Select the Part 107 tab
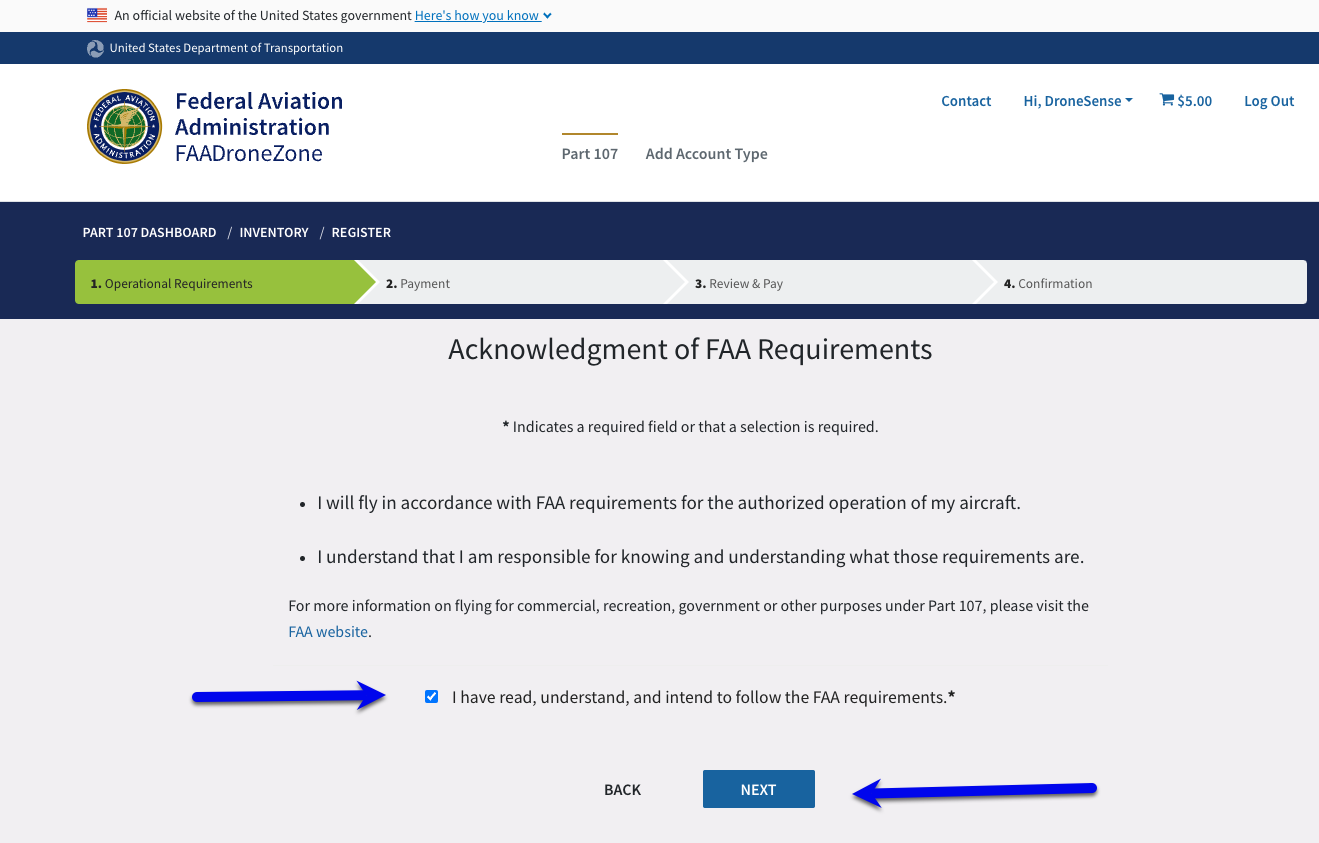This screenshot has width=1319, height=843. tap(589, 153)
